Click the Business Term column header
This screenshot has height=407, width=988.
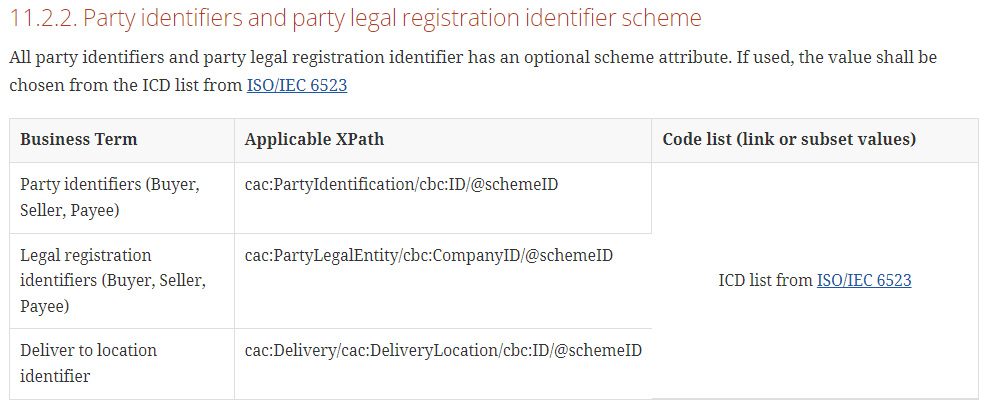tap(79, 139)
